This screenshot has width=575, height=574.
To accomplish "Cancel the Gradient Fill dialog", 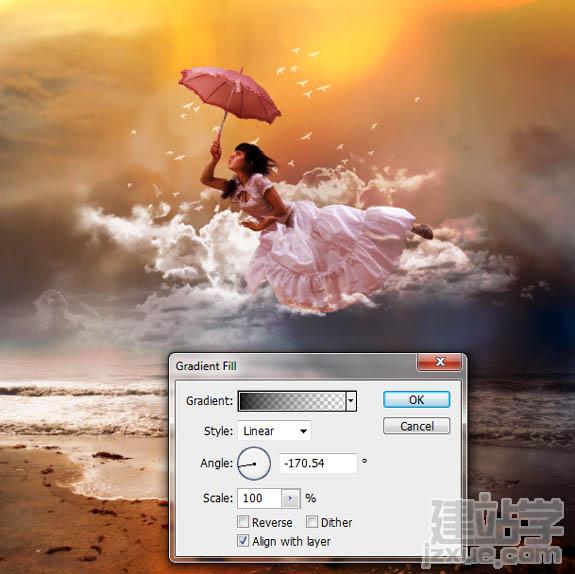I will 416,426.
